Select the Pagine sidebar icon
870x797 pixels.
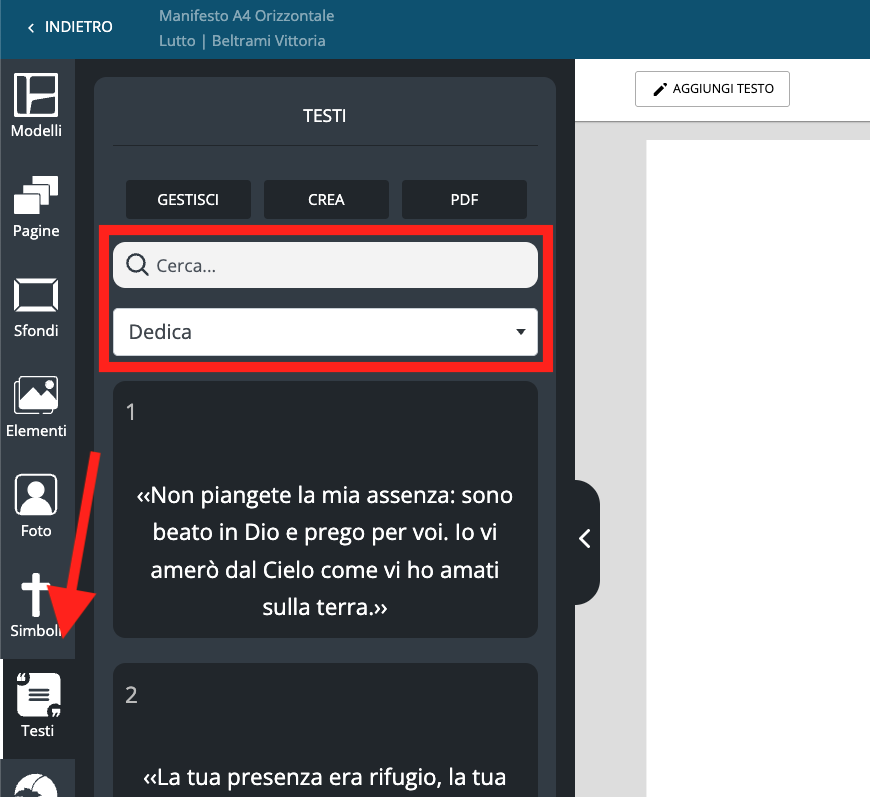(x=36, y=206)
